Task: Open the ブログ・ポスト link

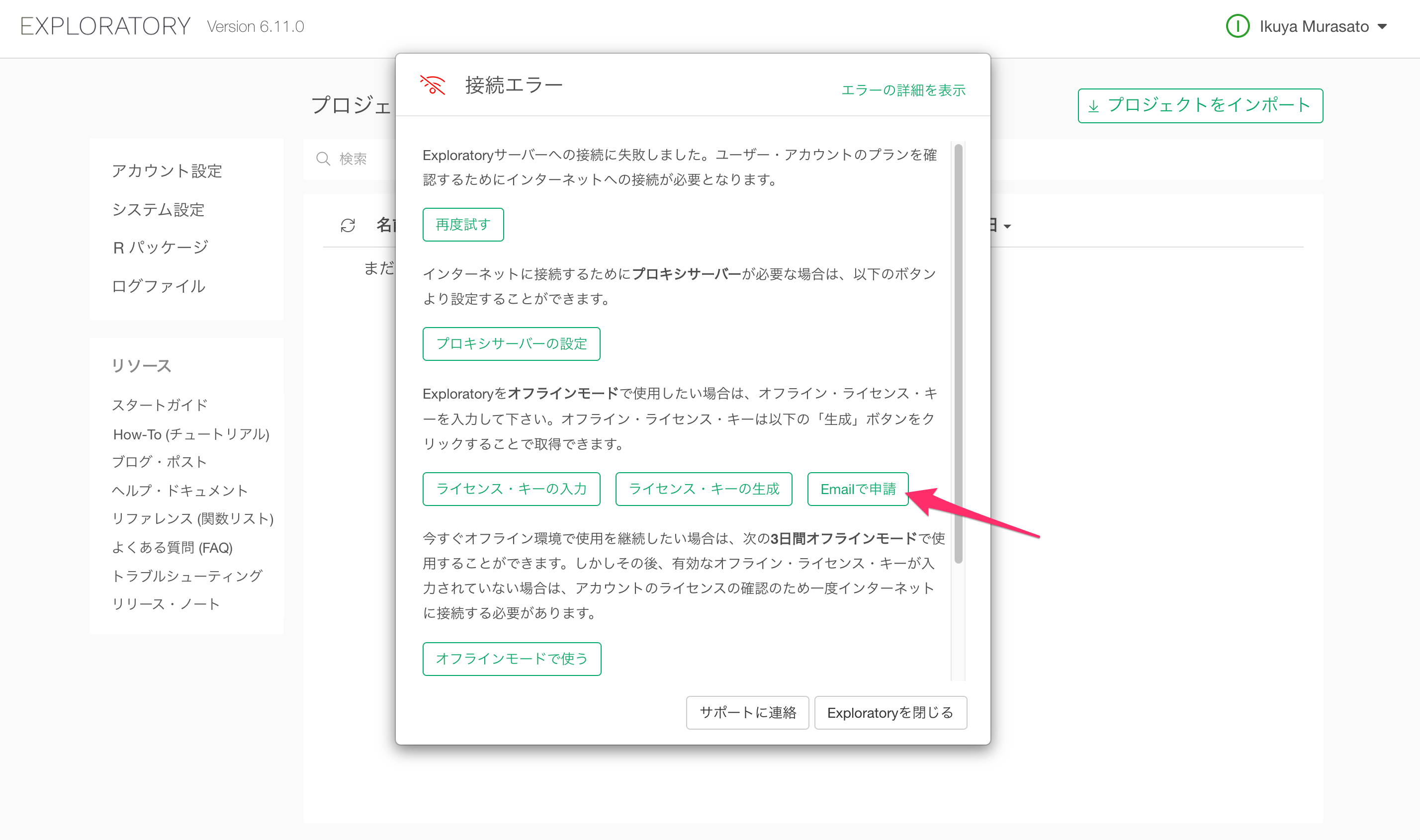Action: (x=160, y=462)
